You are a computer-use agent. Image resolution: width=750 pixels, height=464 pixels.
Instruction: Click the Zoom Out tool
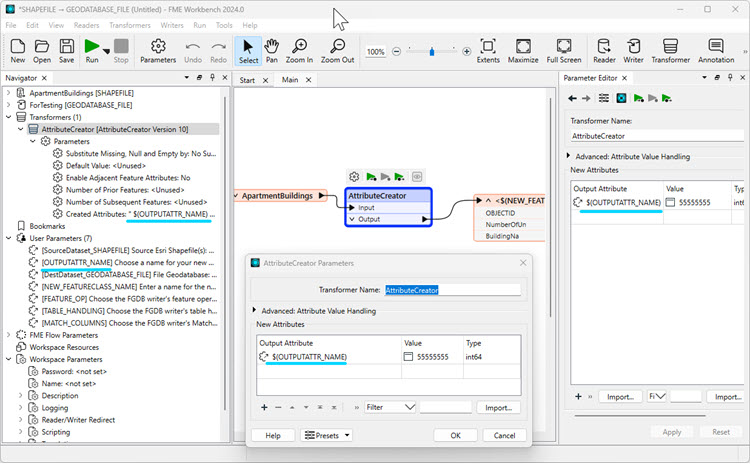click(x=337, y=51)
